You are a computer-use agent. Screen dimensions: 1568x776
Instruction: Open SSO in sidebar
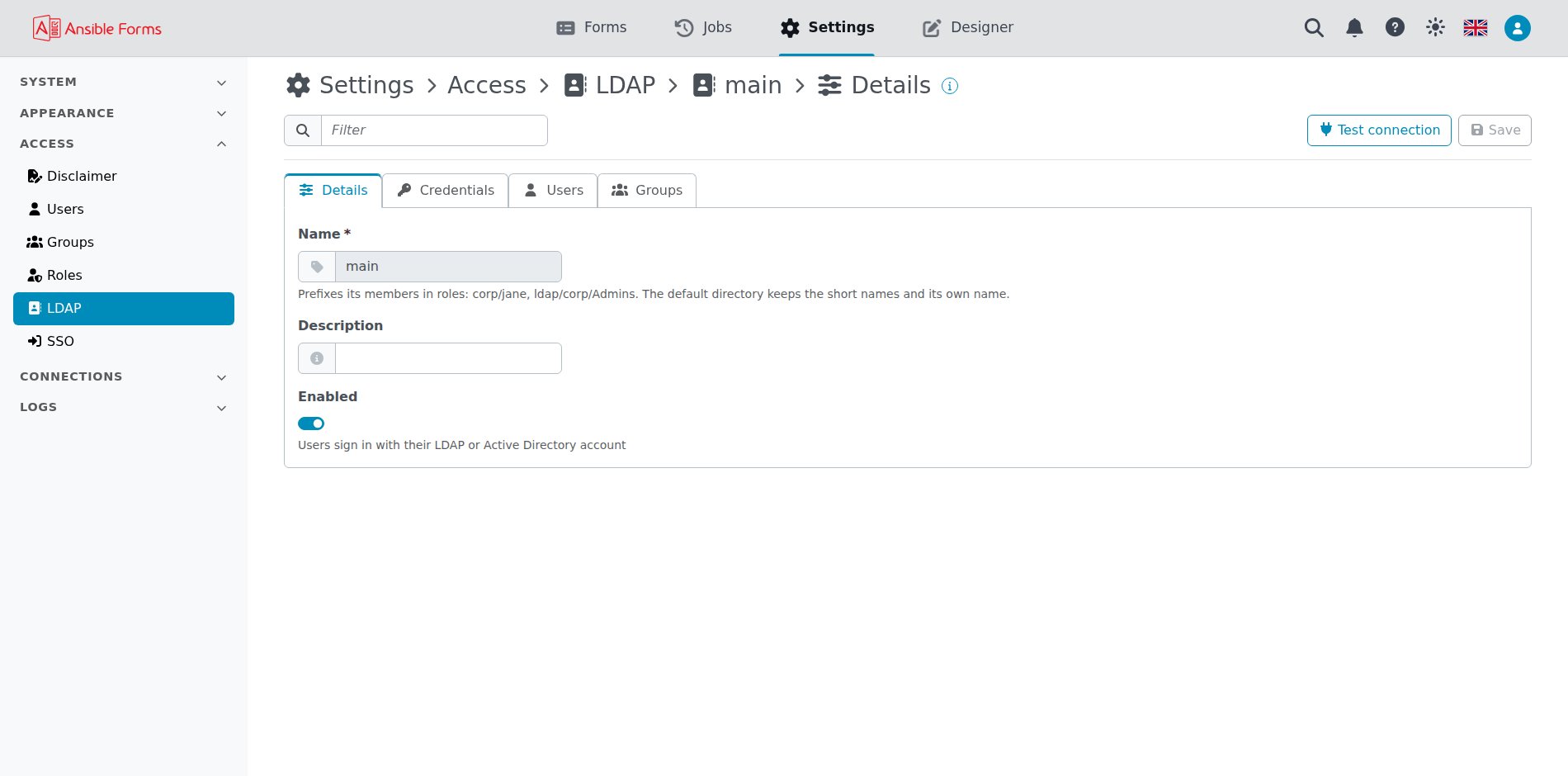(x=124, y=342)
